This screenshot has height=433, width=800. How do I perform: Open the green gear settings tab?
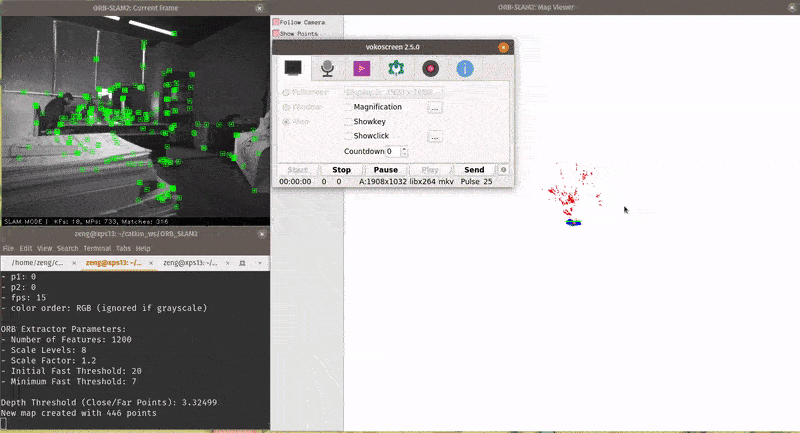pyautogui.click(x=396, y=68)
